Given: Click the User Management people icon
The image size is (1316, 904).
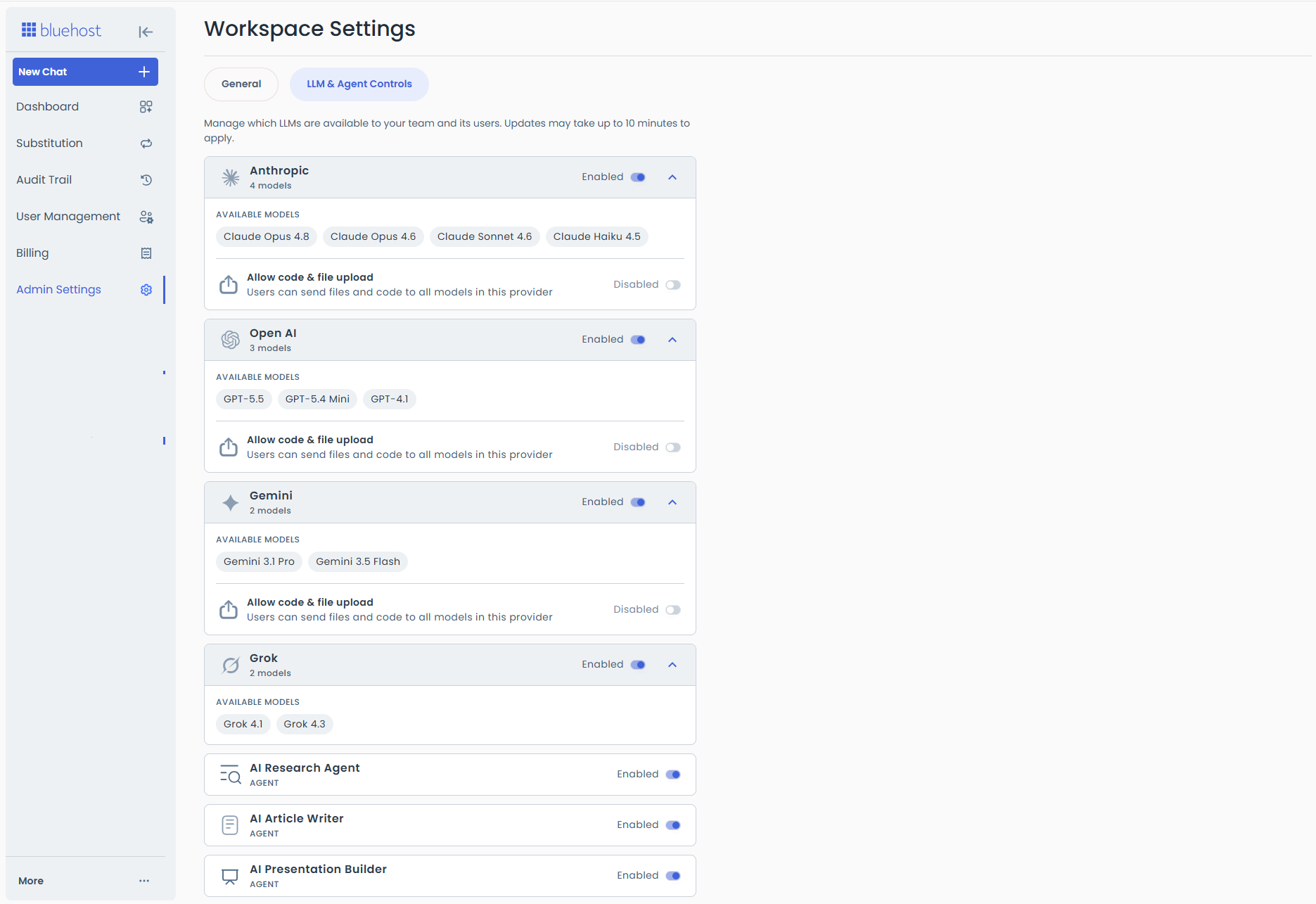Looking at the screenshot, I should [x=146, y=217].
